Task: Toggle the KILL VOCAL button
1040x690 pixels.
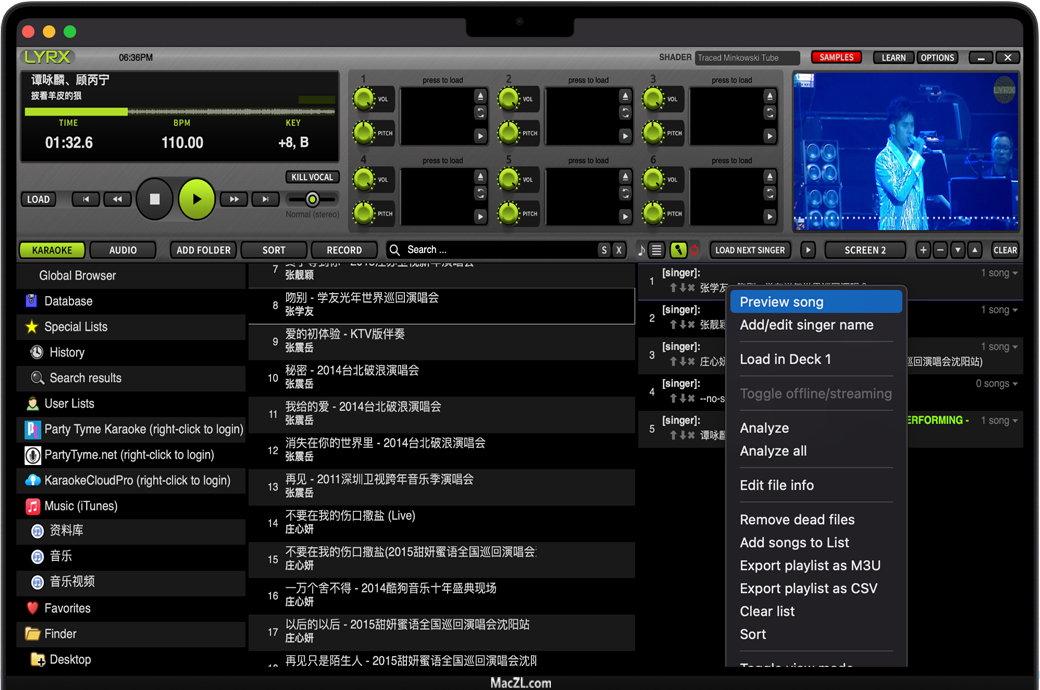Action: coord(312,177)
